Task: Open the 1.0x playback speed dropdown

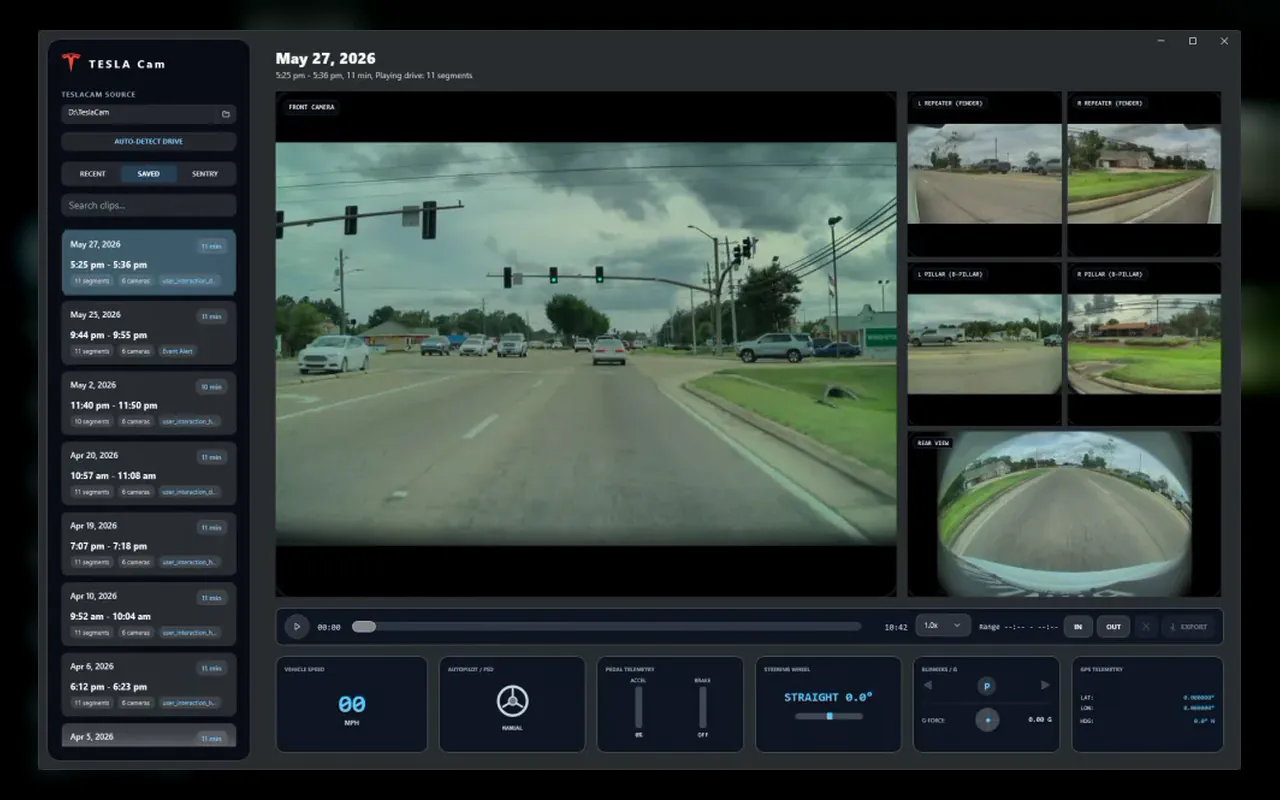Action: (x=942, y=625)
